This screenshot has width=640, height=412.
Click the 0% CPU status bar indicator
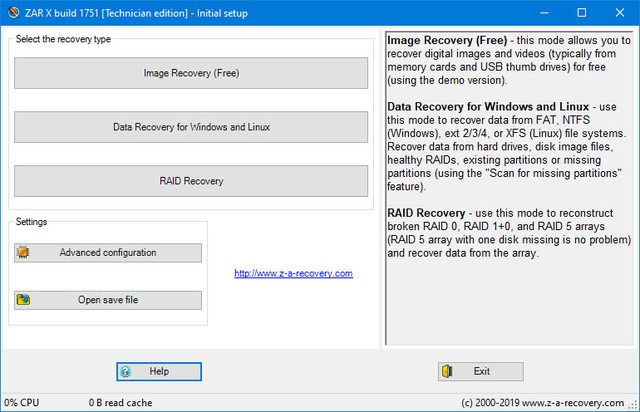[22, 402]
